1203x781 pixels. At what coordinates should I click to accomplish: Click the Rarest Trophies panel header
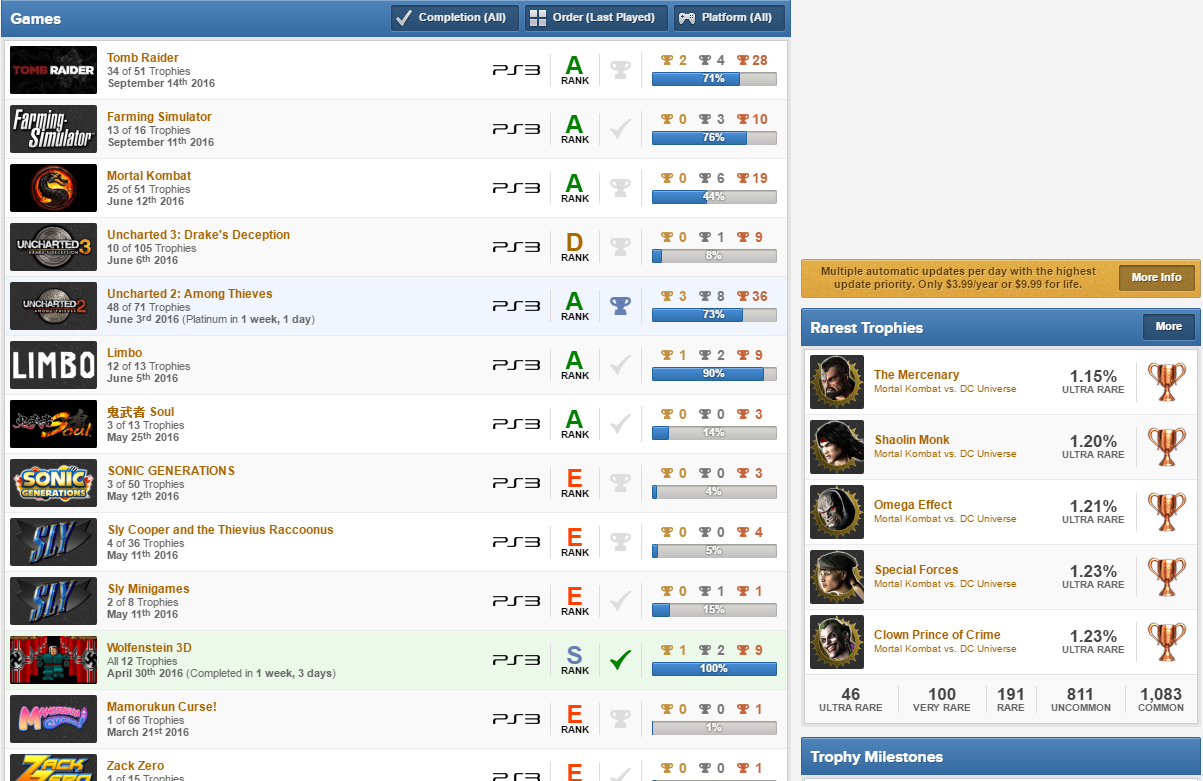coord(872,328)
